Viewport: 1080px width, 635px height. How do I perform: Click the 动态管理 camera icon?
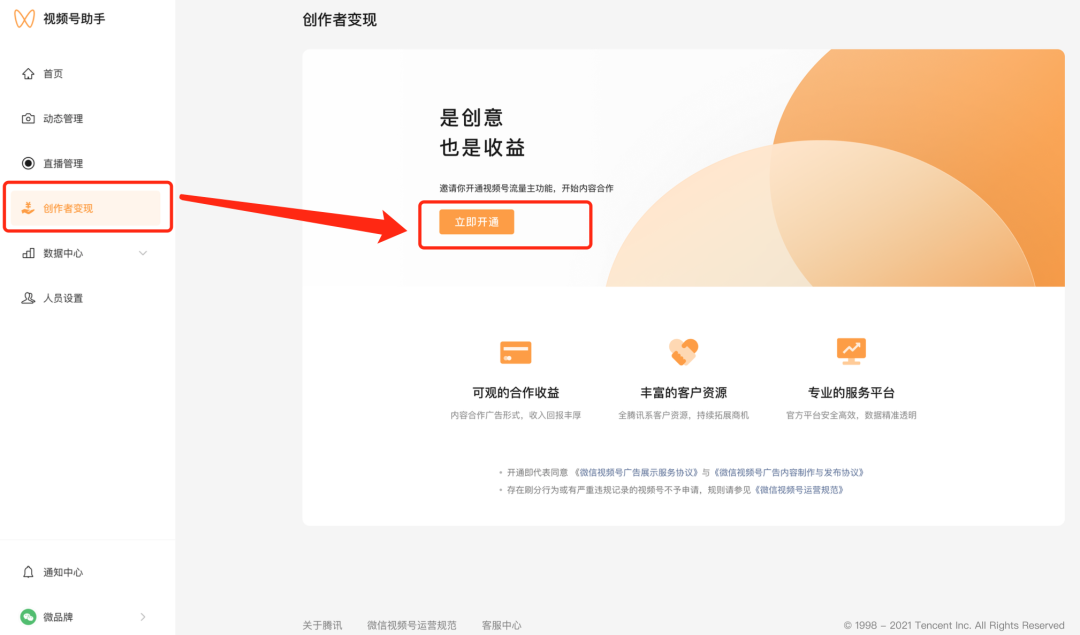click(28, 119)
